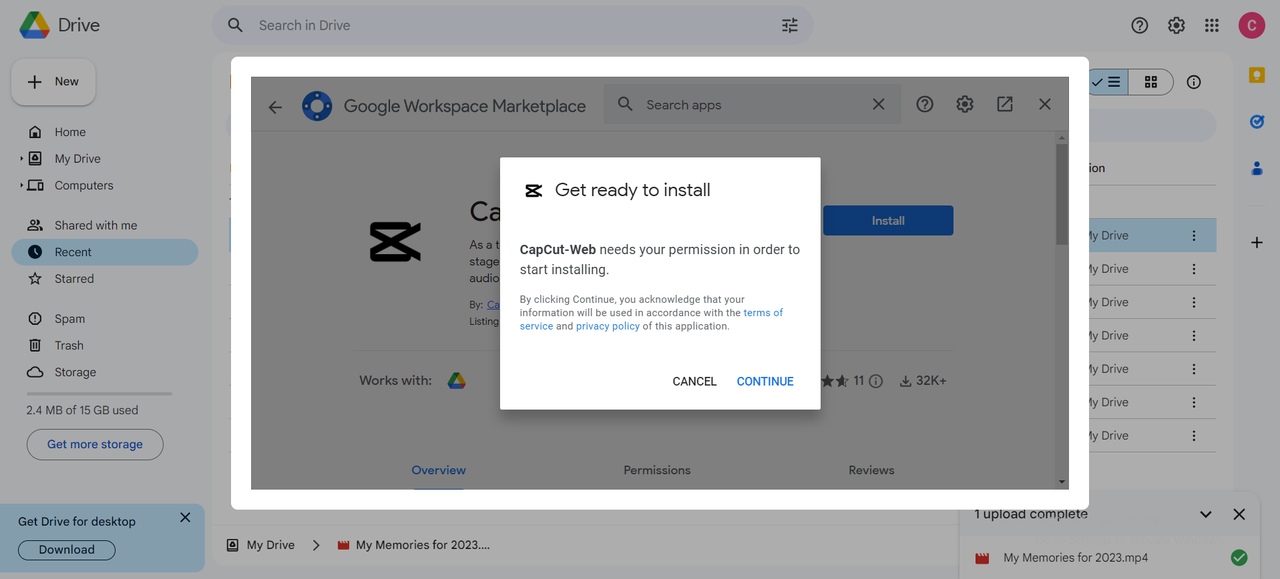Open view details info icon

coord(1193,82)
